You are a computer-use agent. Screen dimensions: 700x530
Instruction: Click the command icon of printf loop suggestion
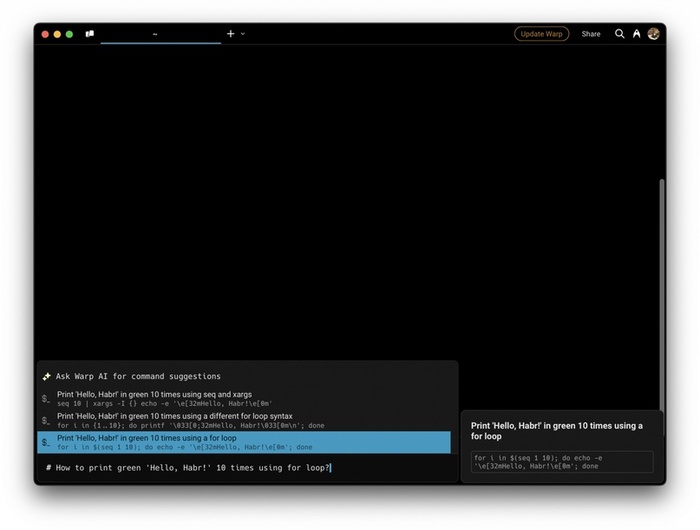46,420
